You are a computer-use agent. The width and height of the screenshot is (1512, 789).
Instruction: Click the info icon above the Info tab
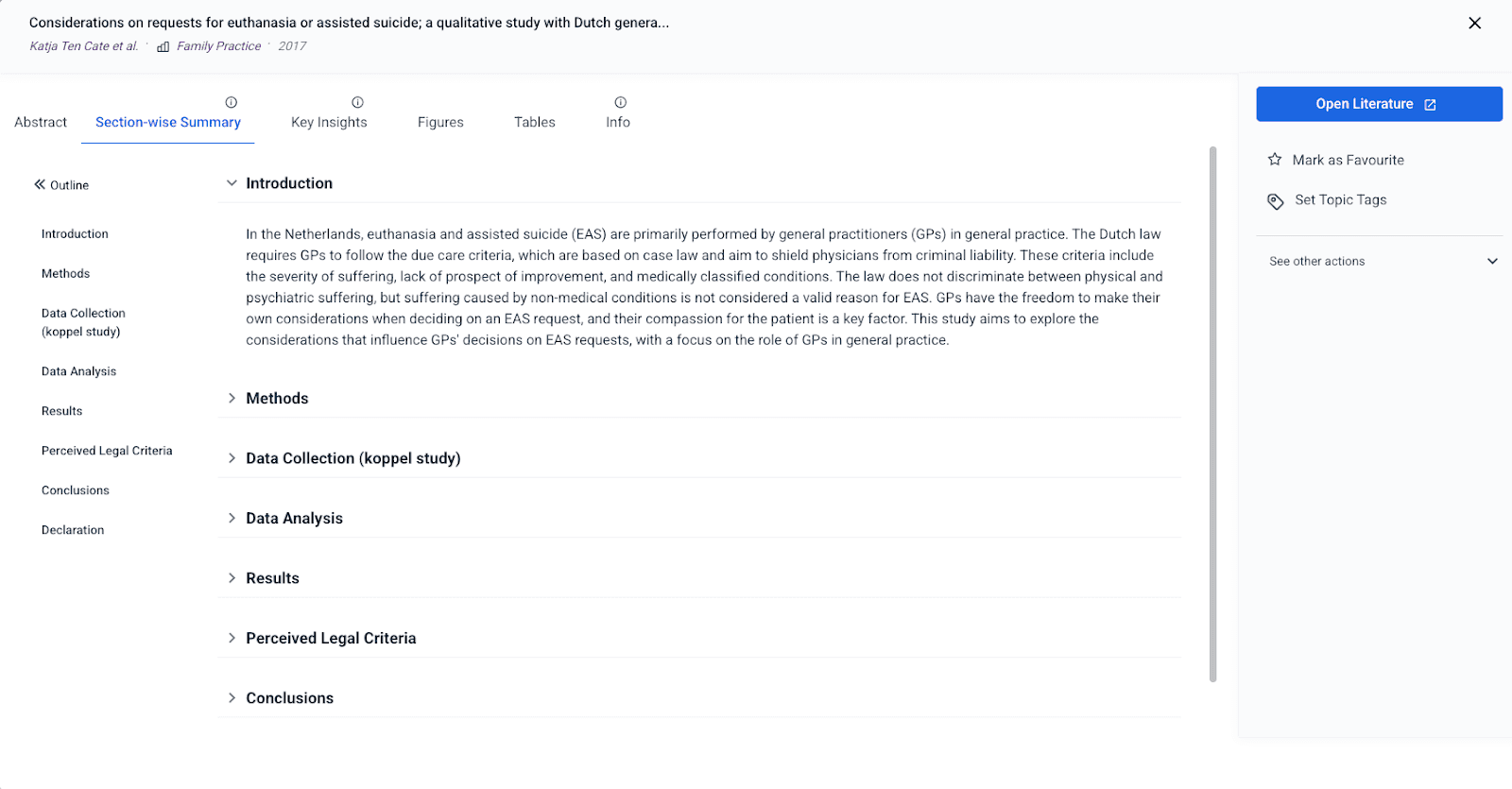coord(619,101)
